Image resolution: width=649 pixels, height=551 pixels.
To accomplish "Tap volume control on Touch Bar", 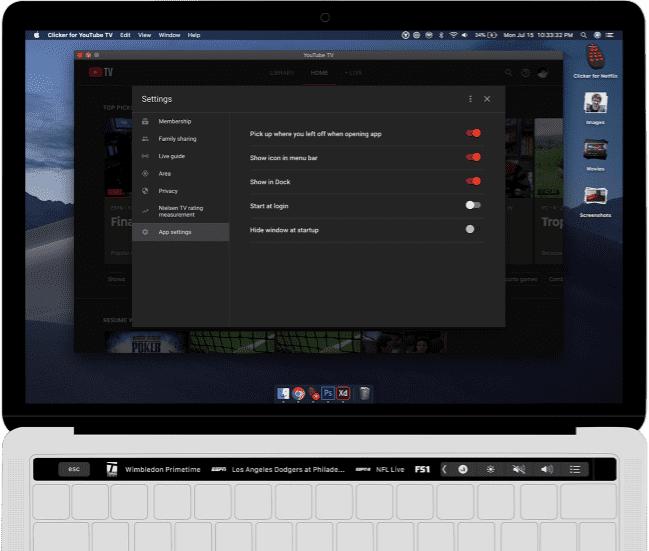I will [547, 469].
